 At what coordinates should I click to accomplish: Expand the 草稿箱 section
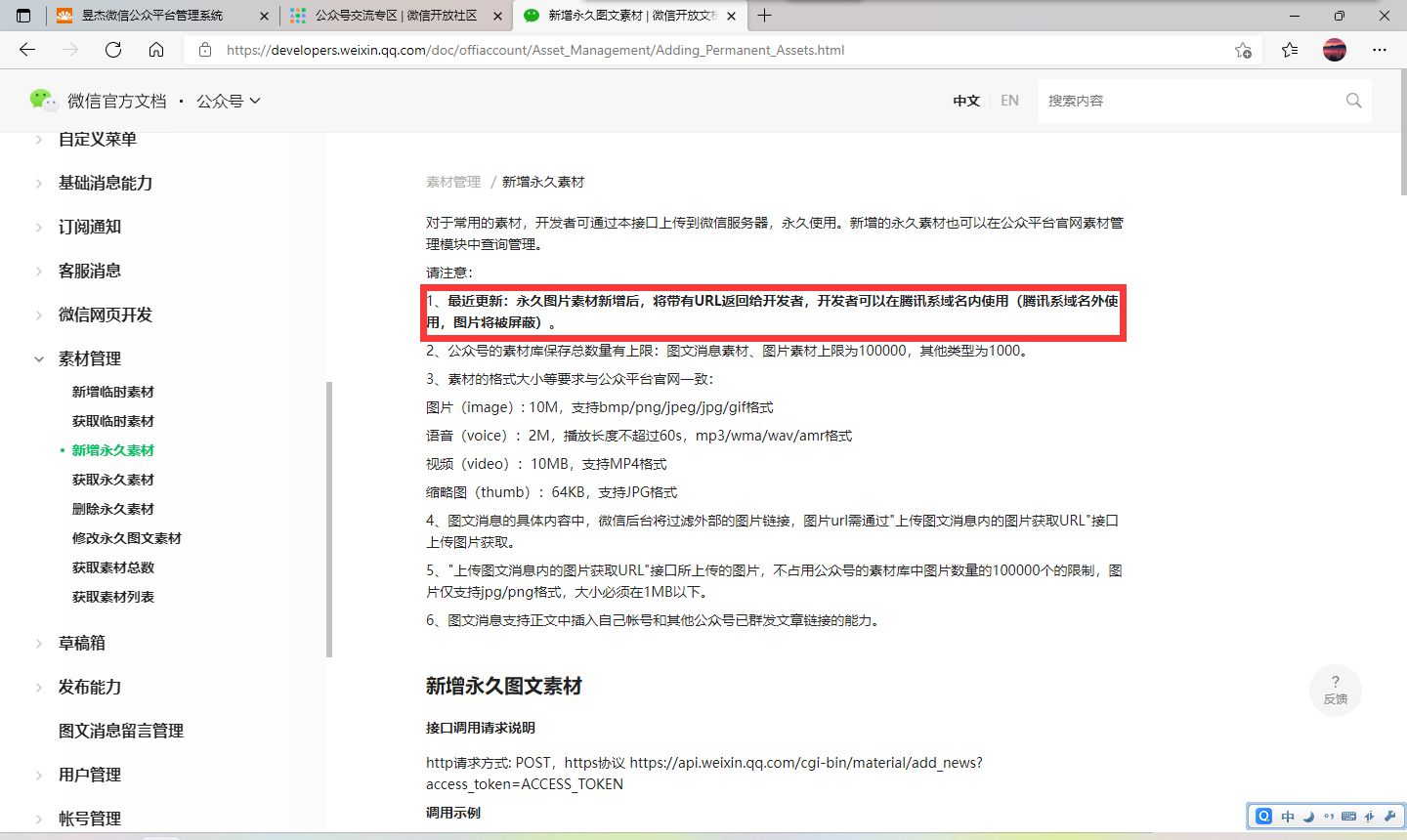pyautogui.click(x=81, y=643)
